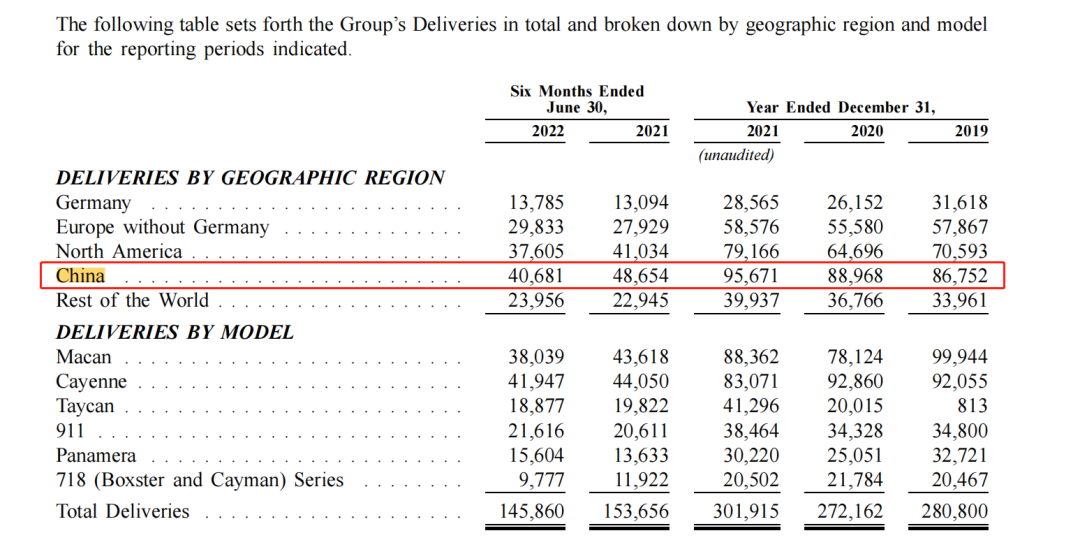This screenshot has height=547, width=1080.
Task: Click the 2019 column header
Action: (971, 131)
